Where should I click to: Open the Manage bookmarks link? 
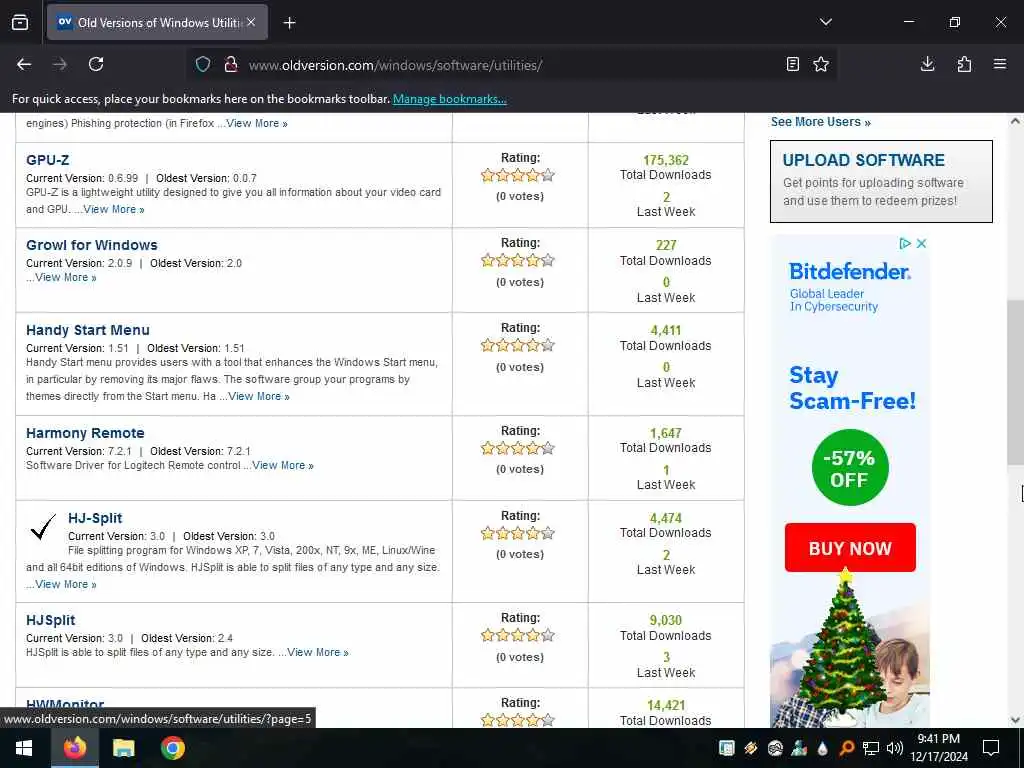tap(449, 99)
